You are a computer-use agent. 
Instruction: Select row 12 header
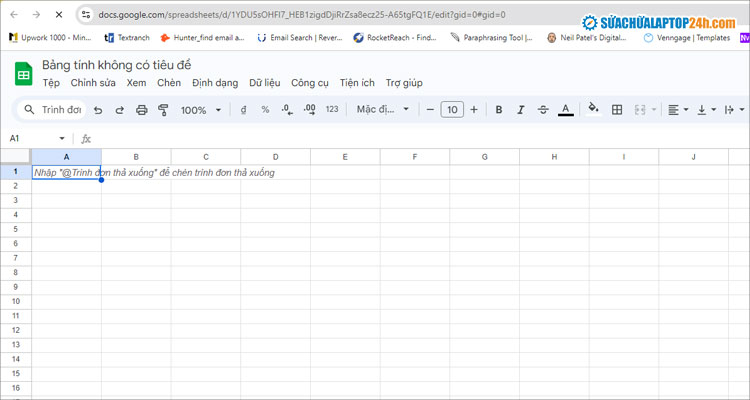(x=16, y=330)
